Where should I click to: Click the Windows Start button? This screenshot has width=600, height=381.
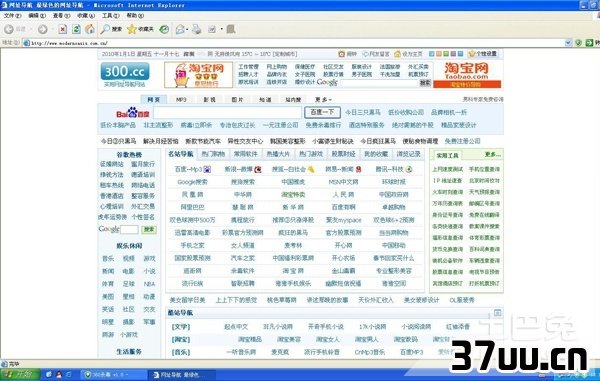(x=20, y=374)
